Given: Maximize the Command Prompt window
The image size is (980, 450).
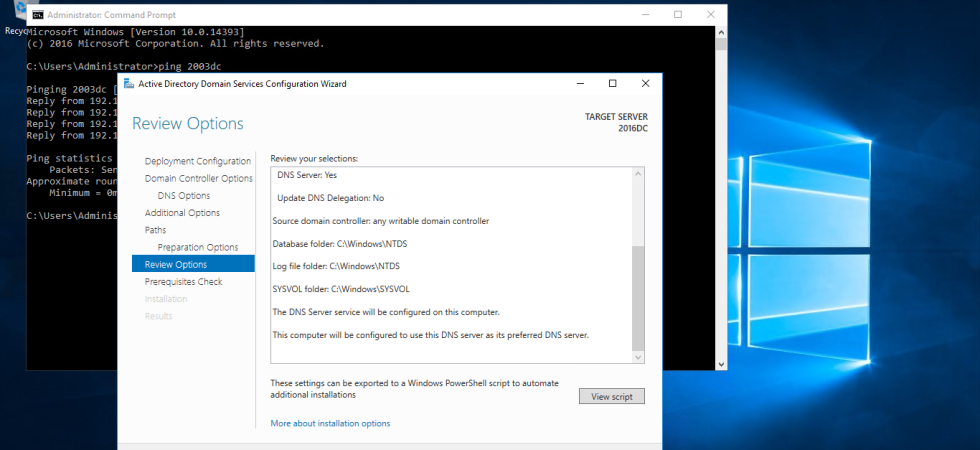Looking at the screenshot, I should coord(678,14).
